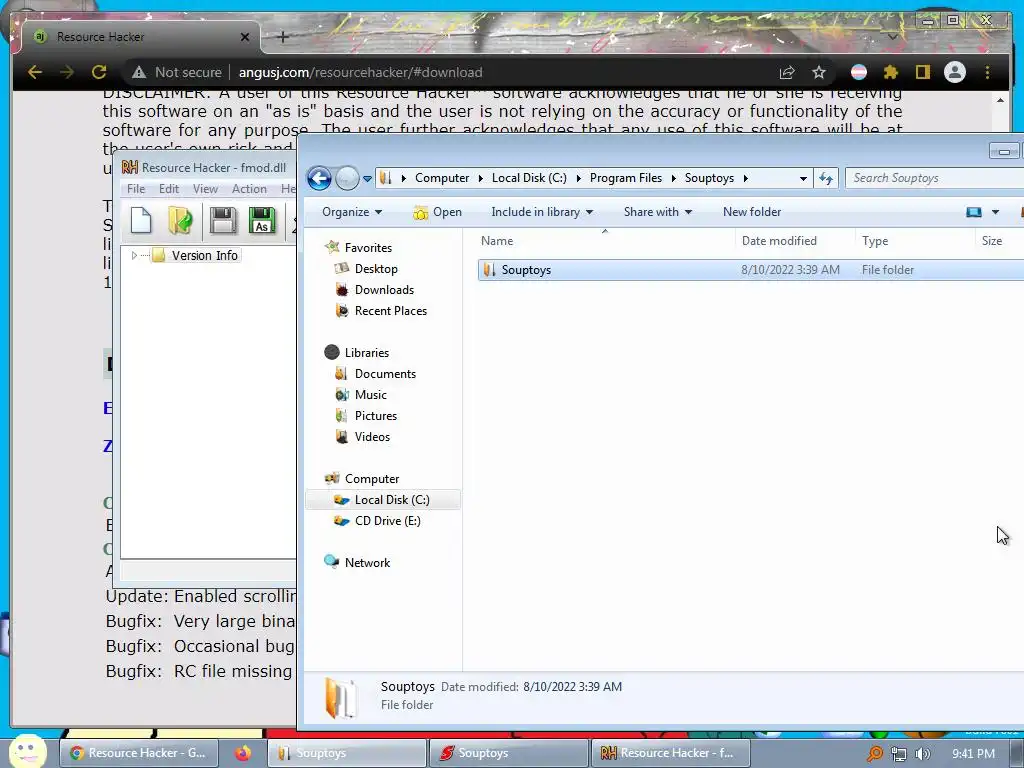This screenshot has width=1024, height=768.
Task: Click the clock showing 9:41 PM
Action: [x=974, y=754]
